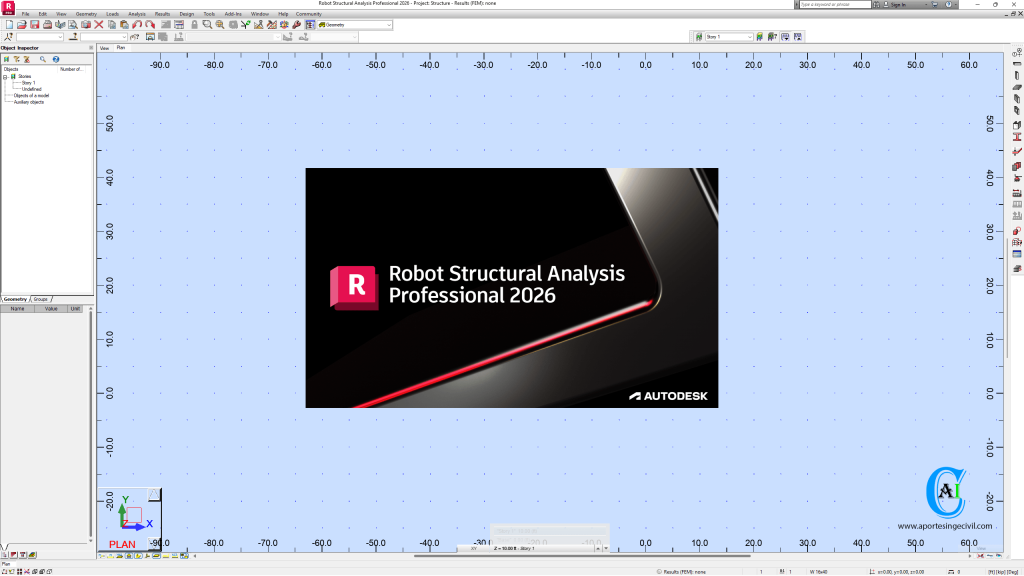Screen dimensions: 1024x576
Task: Open the Analysis menu
Action: (x=137, y=14)
